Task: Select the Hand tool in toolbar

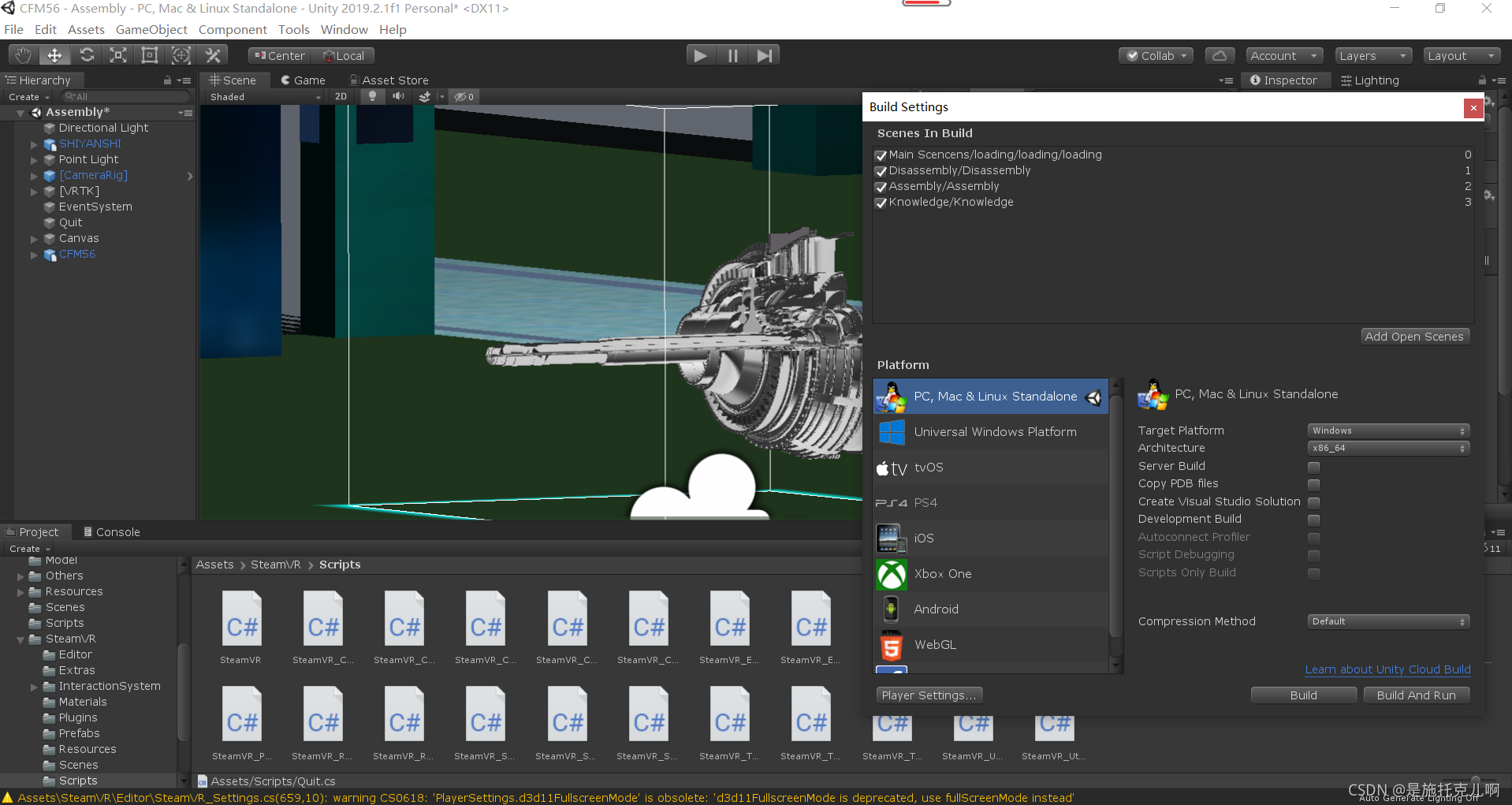Action: (23, 55)
